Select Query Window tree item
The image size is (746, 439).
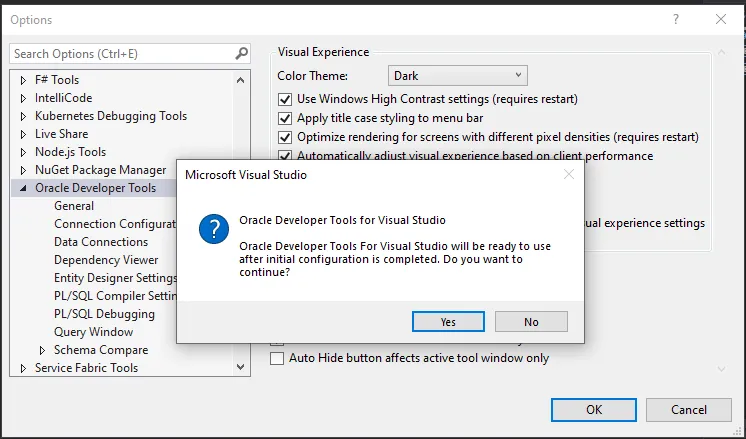pyautogui.click(x=93, y=332)
